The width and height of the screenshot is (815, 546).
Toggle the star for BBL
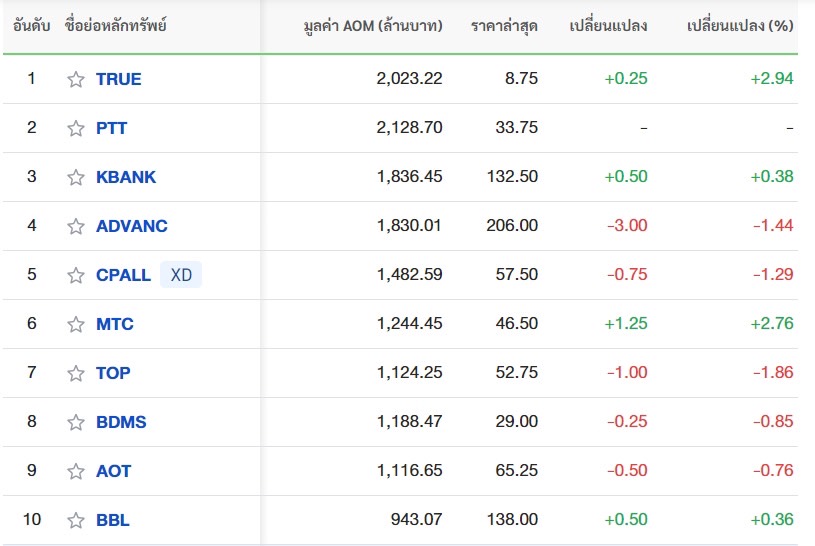click(76, 520)
